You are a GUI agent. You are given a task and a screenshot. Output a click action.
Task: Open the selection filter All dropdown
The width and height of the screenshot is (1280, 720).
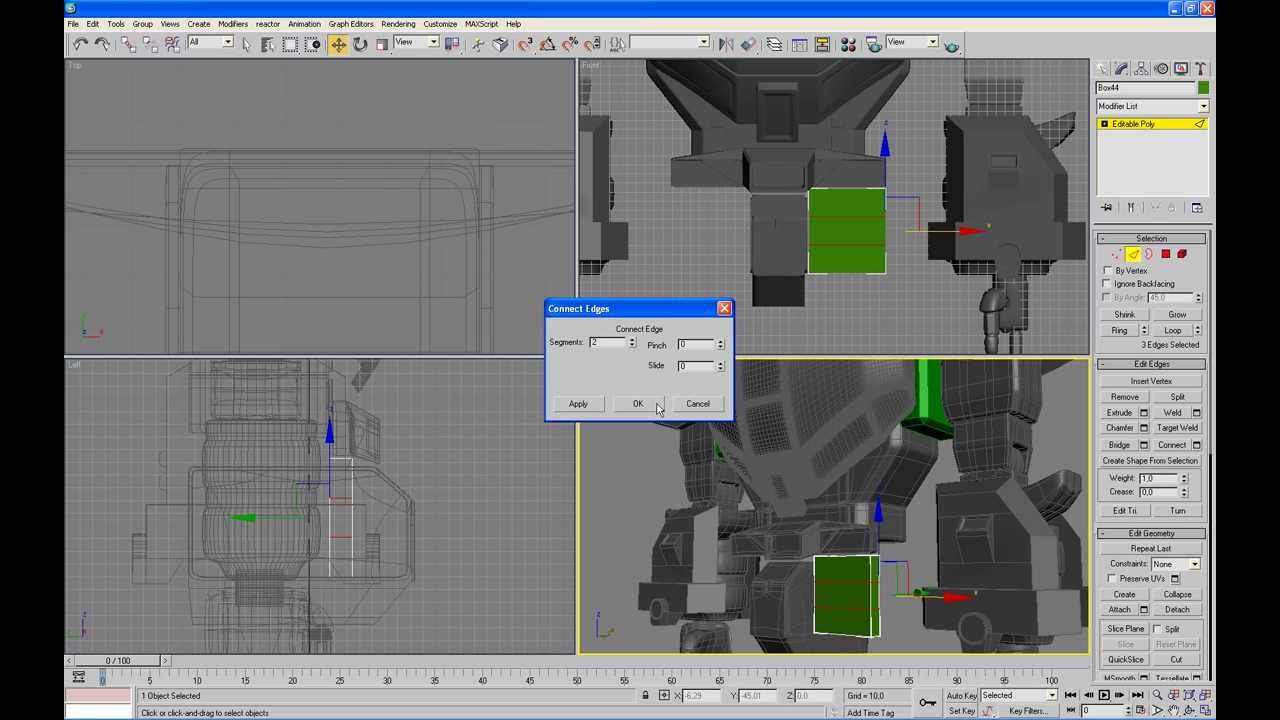click(210, 42)
